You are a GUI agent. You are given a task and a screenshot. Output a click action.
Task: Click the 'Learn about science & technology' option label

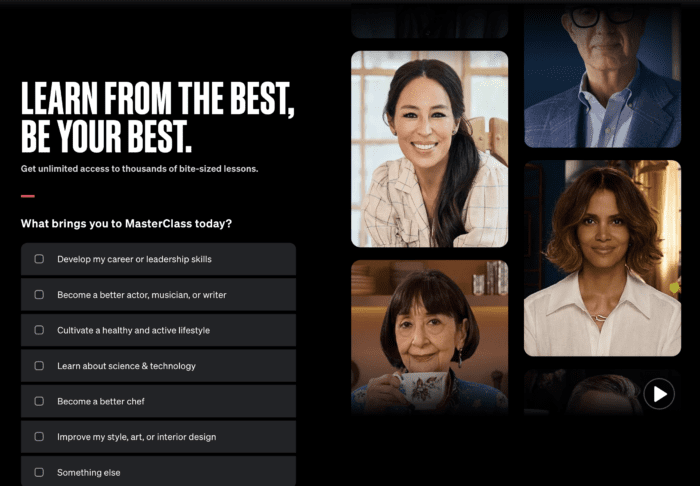point(126,366)
